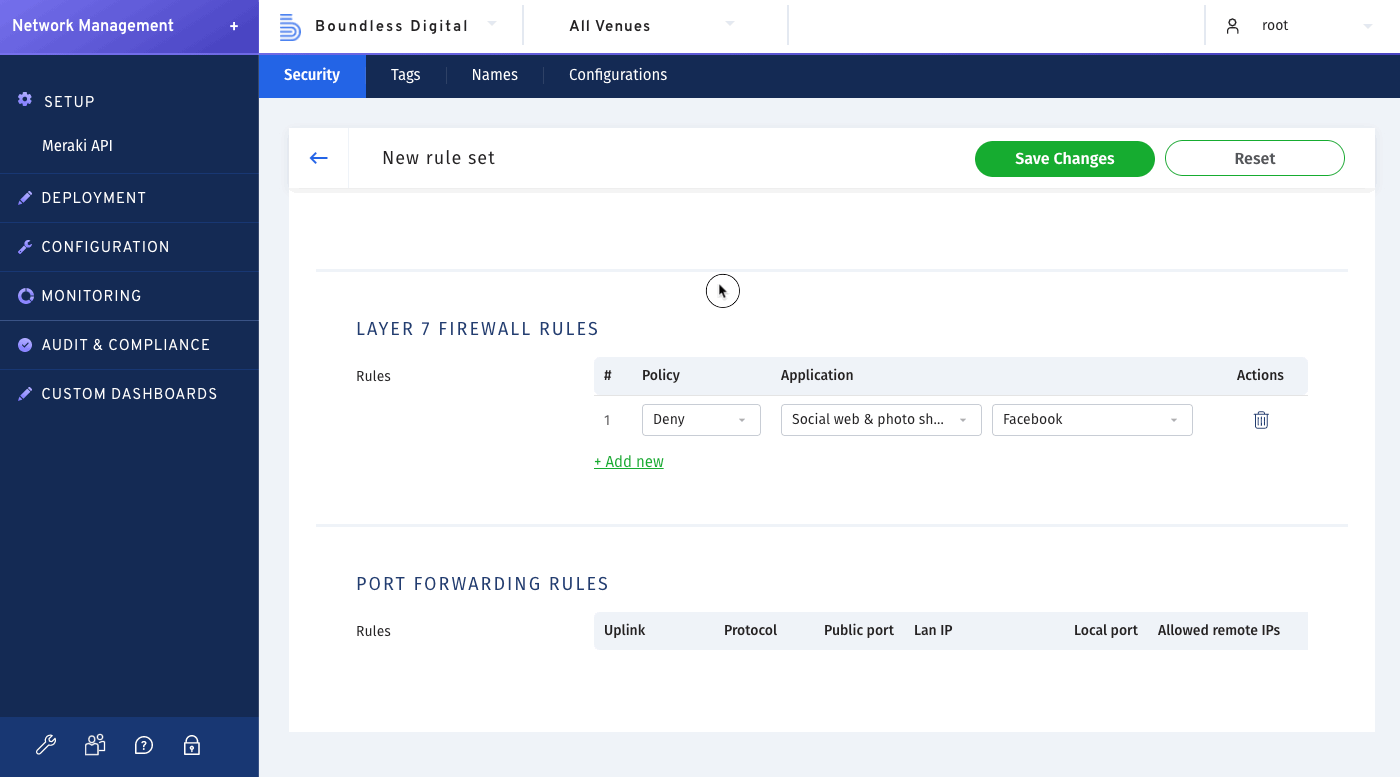Open the help question mark icon
This screenshot has height=777, width=1400.
pos(144,745)
